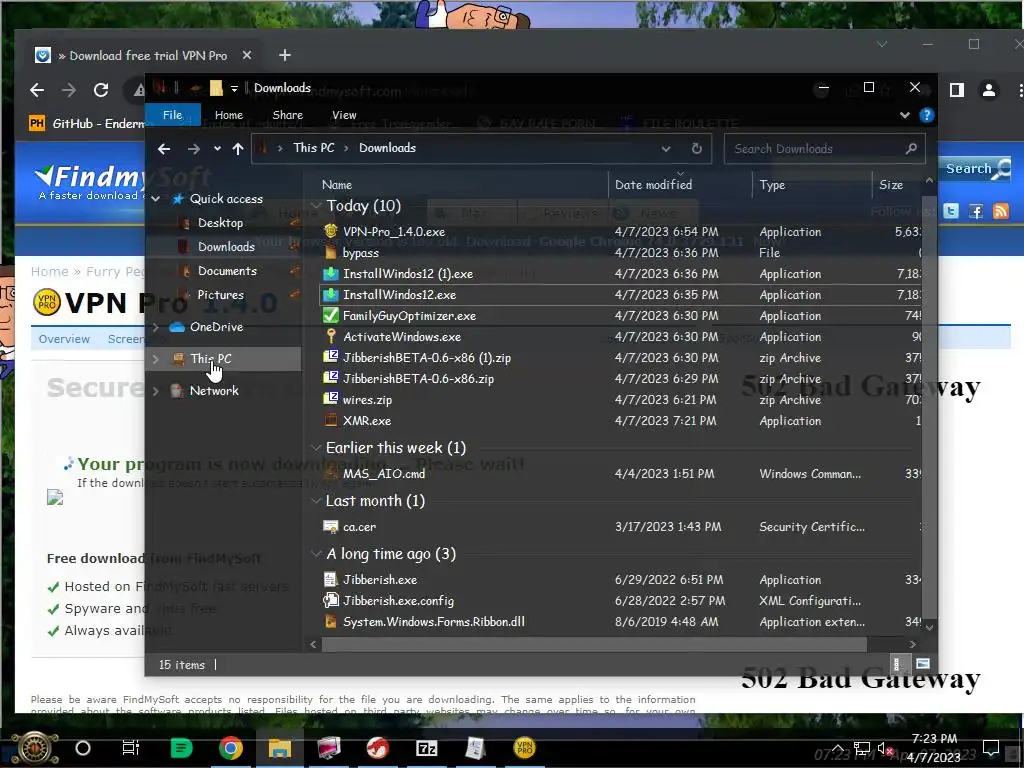Viewport: 1024px width, 768px height.
Task: Open Explorer help question mark
Action: tap(926, 115)
